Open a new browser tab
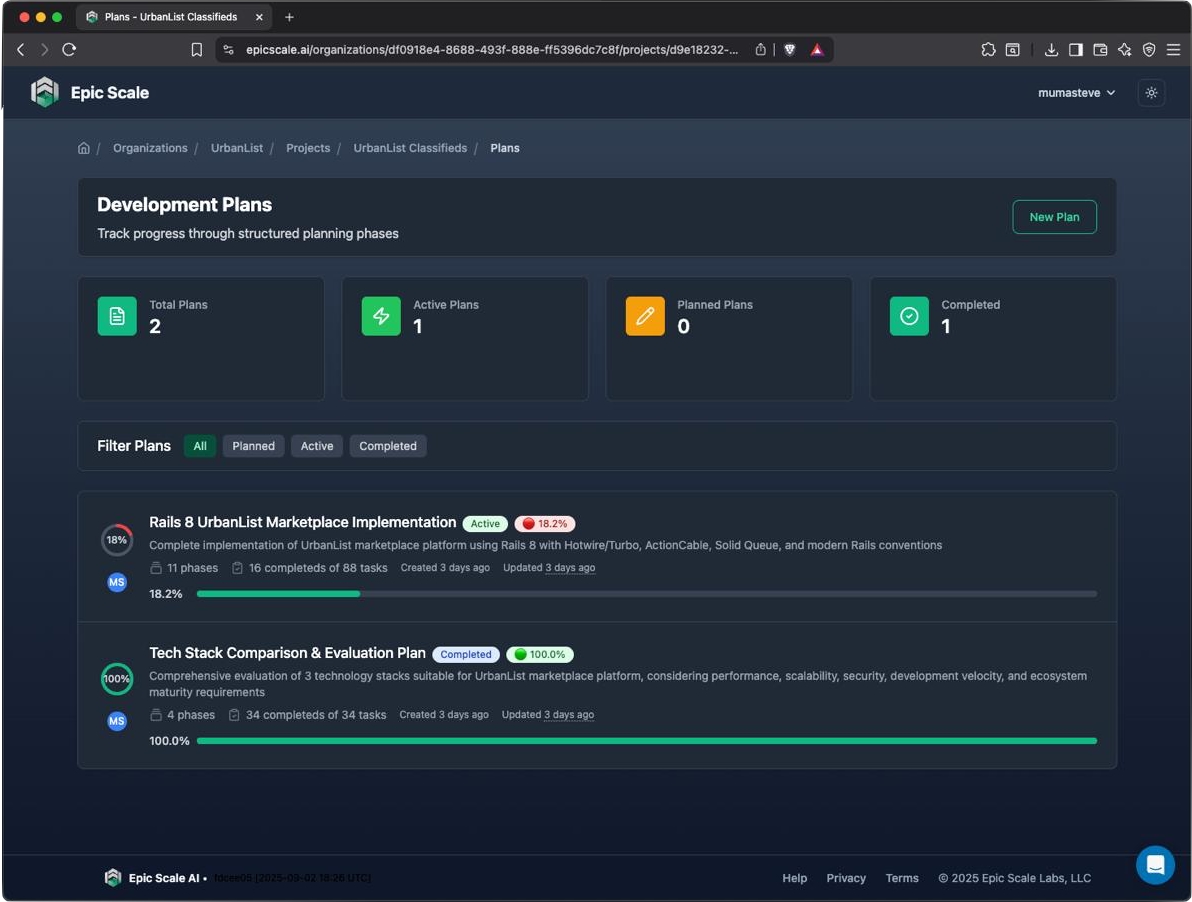 tap(289, 17)
